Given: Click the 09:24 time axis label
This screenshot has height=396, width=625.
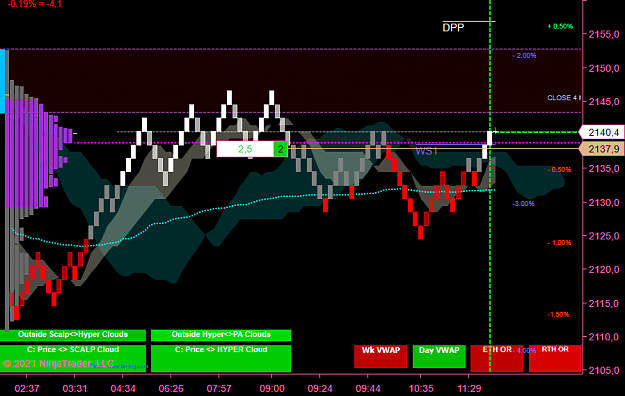Looking at the screenshot, I should (x=320, y=388).
